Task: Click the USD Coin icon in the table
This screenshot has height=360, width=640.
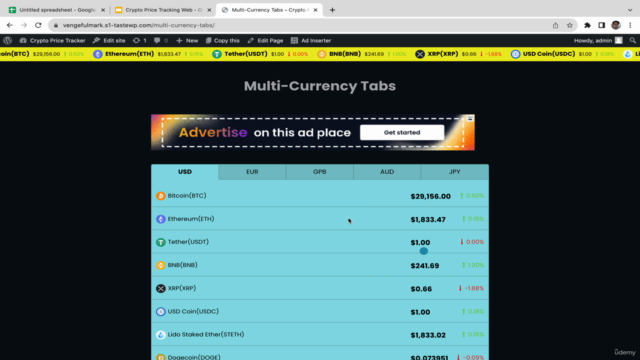Action: (161, 312)
